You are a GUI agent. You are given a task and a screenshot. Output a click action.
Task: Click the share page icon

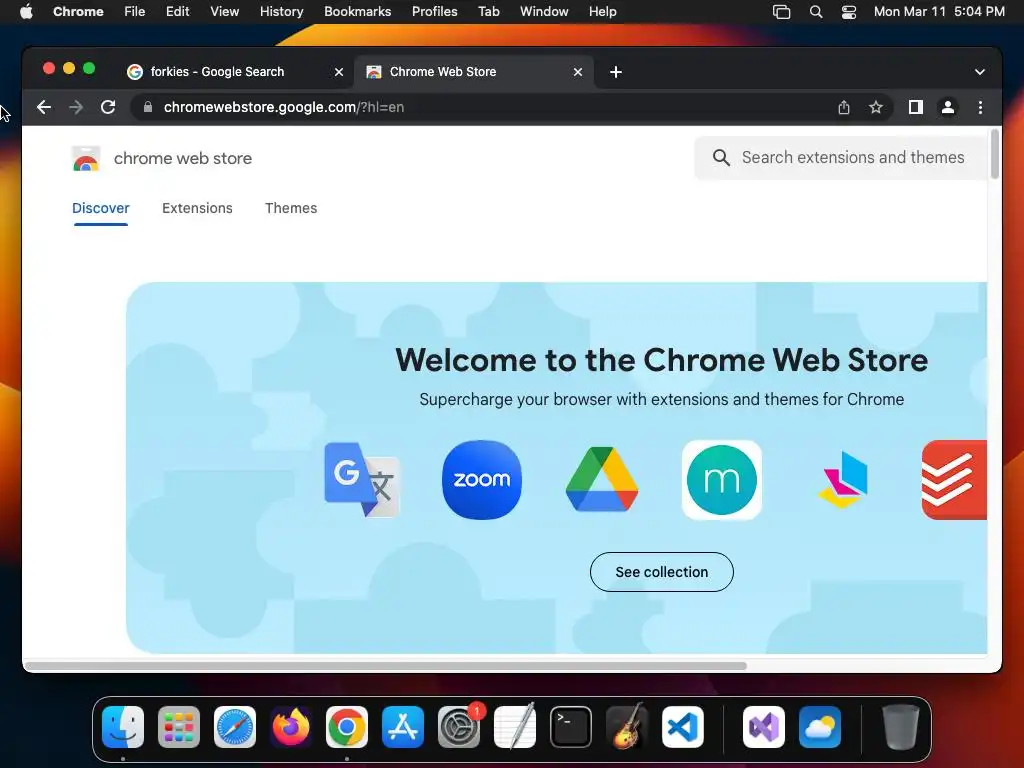pyautogui.click(x=844, y=107)
